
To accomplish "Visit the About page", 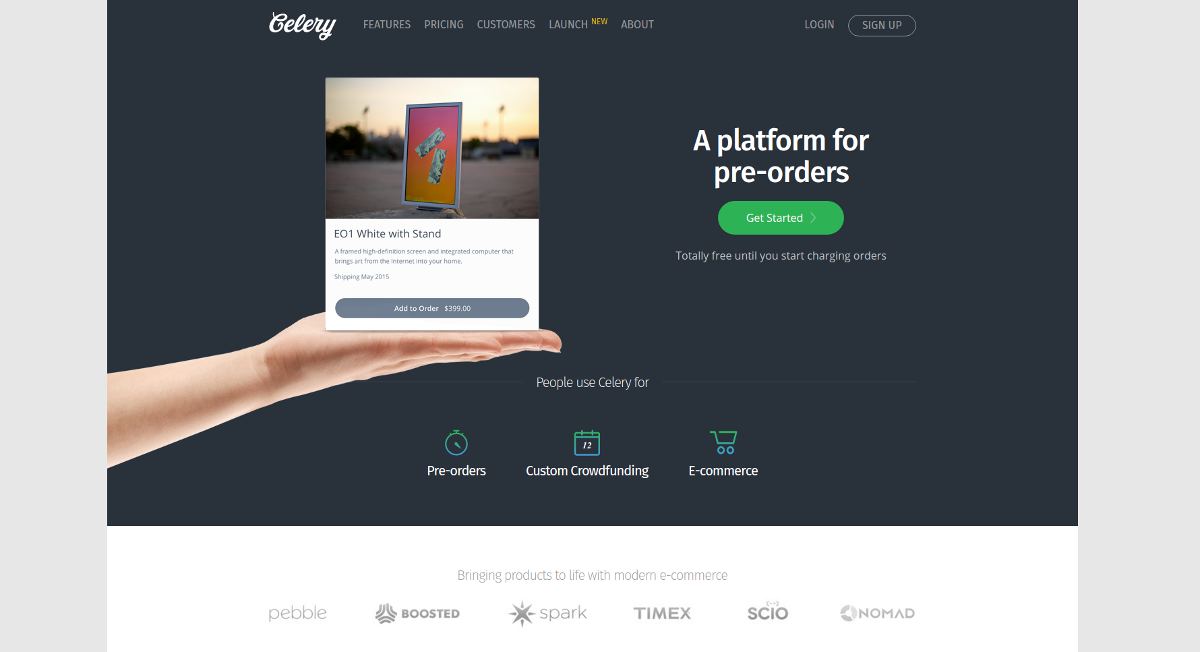I will click(x=637, y=25).
